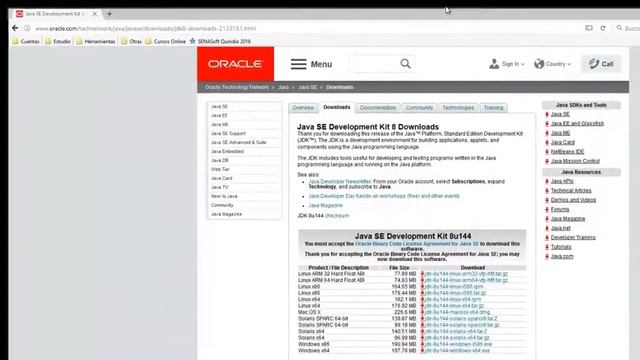Open Java DB in left navigation
Screen dimensions: 640x360
point(220,160)
